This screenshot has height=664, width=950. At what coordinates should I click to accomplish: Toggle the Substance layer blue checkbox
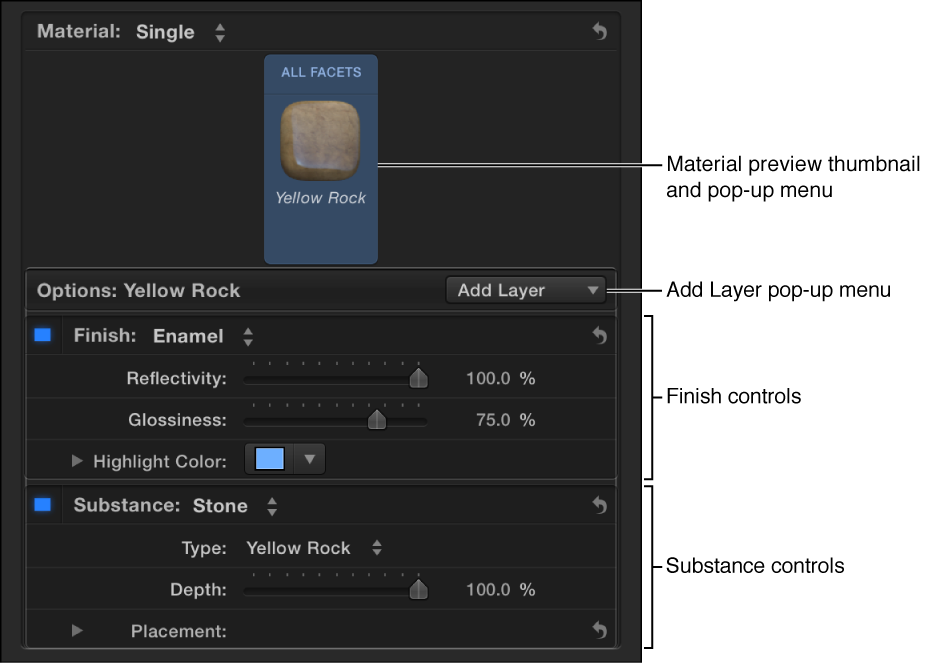click(x=42, y=505)
